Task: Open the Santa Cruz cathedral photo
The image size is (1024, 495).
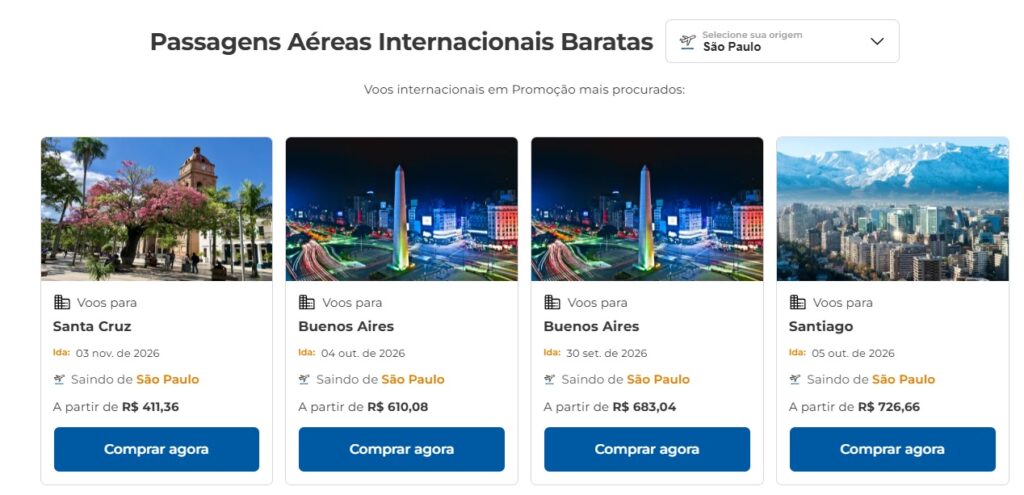Action: pyautogui.click(x=156, y=209)
